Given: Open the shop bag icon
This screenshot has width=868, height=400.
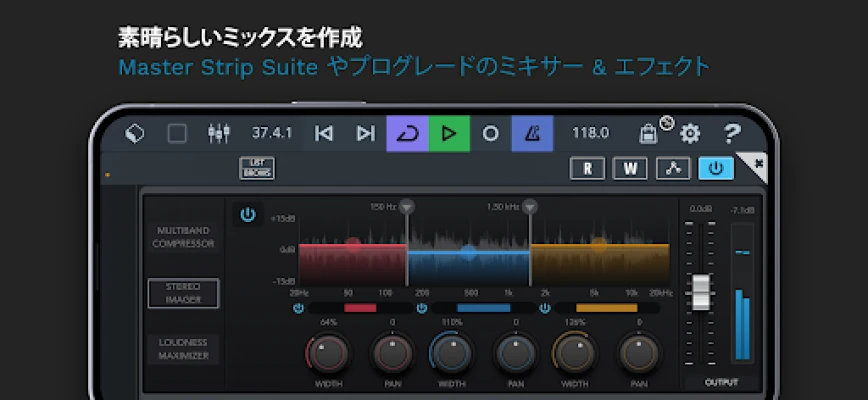Looking at the screenshot, I should [x=650, y=132].
